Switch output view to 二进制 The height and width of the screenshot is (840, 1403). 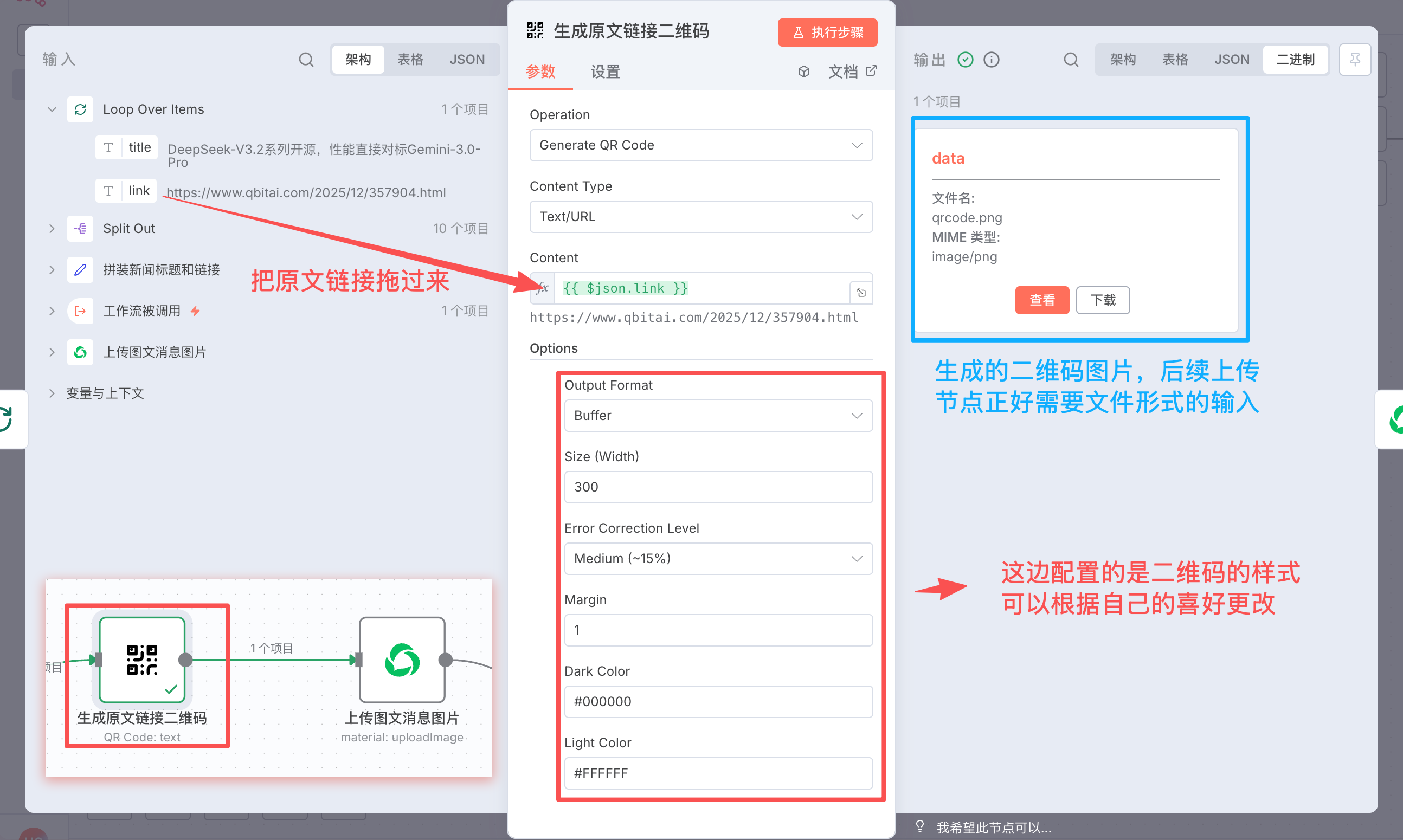[1295, 60]
